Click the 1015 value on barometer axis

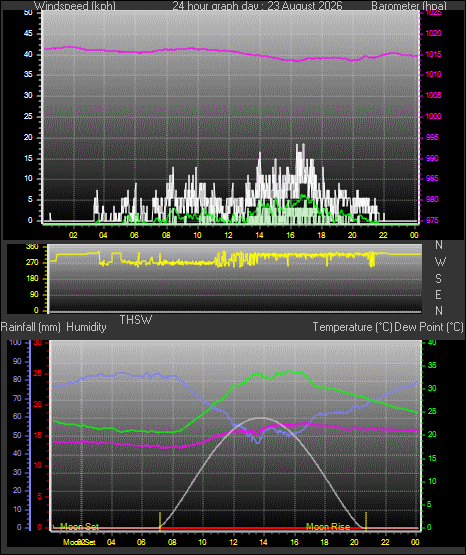(433, 54)
